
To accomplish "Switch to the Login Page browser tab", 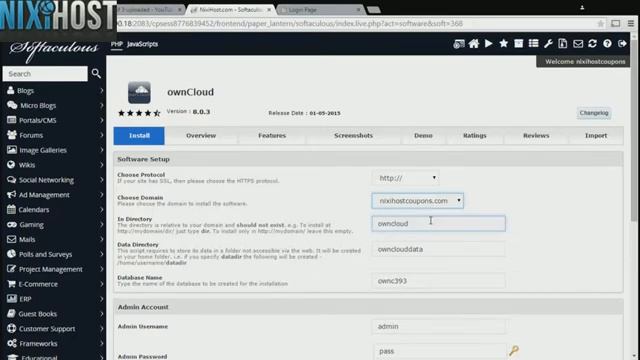I will click(320, 9).
